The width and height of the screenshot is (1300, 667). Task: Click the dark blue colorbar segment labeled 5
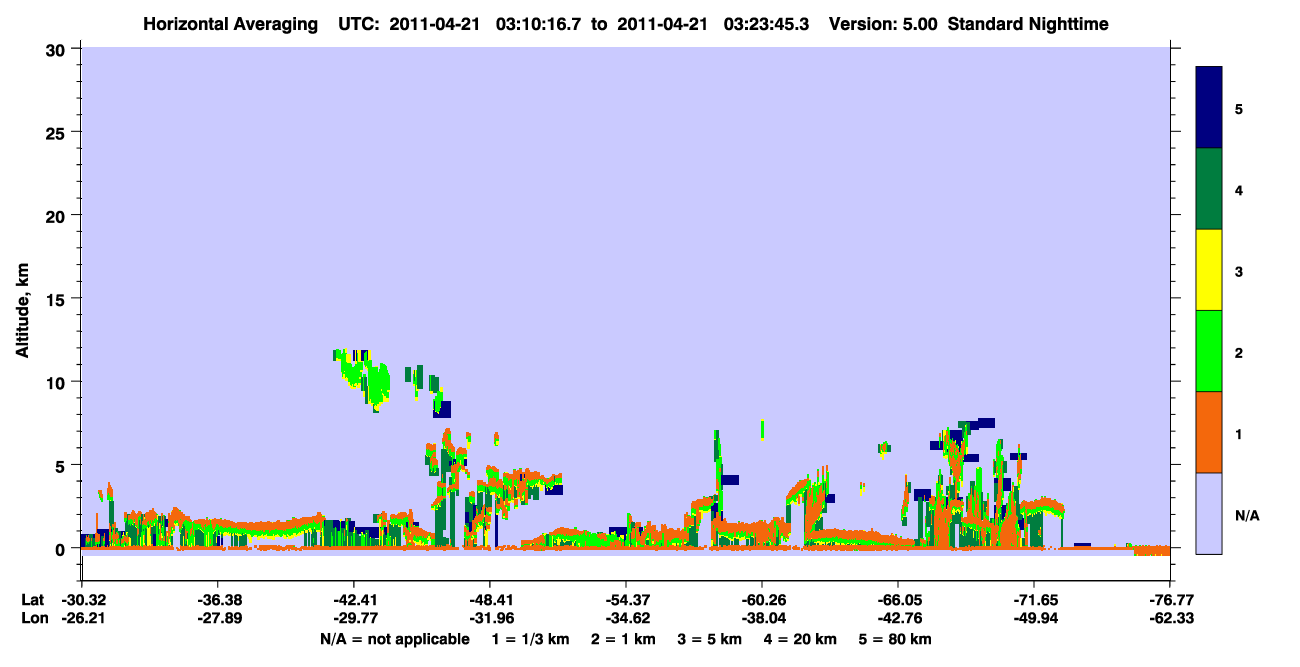point(1209,108)
